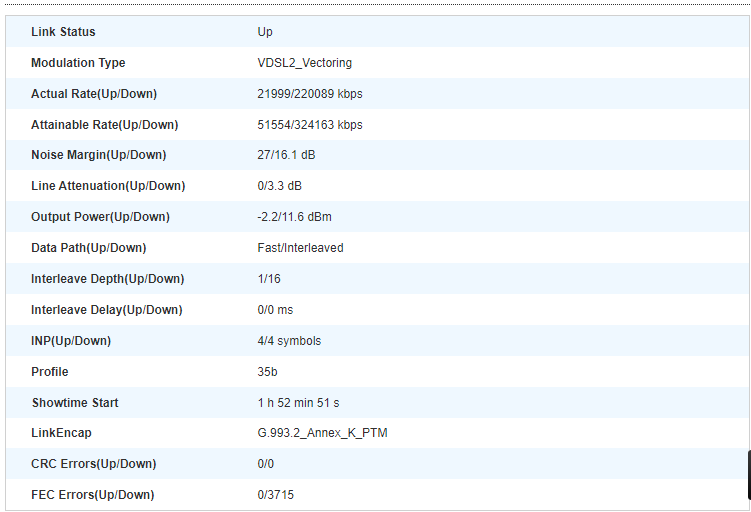751x512 pixels.
Task: Select the 51554/324163 kbps value
Action: pyautogui.click(x=310, y=125)
